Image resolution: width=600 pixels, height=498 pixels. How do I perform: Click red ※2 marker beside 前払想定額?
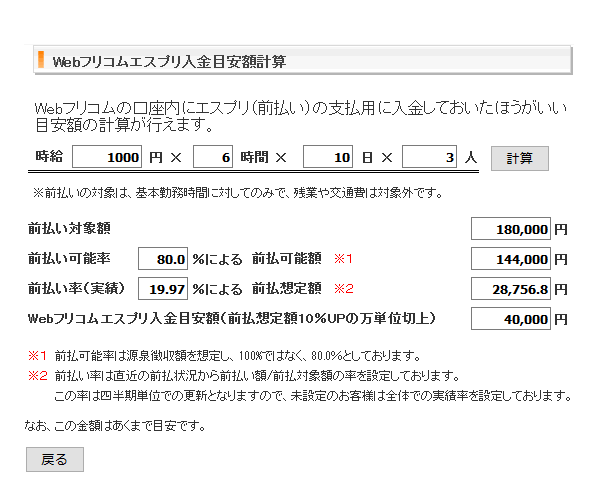pyautogui.click(x=343, y=289)
